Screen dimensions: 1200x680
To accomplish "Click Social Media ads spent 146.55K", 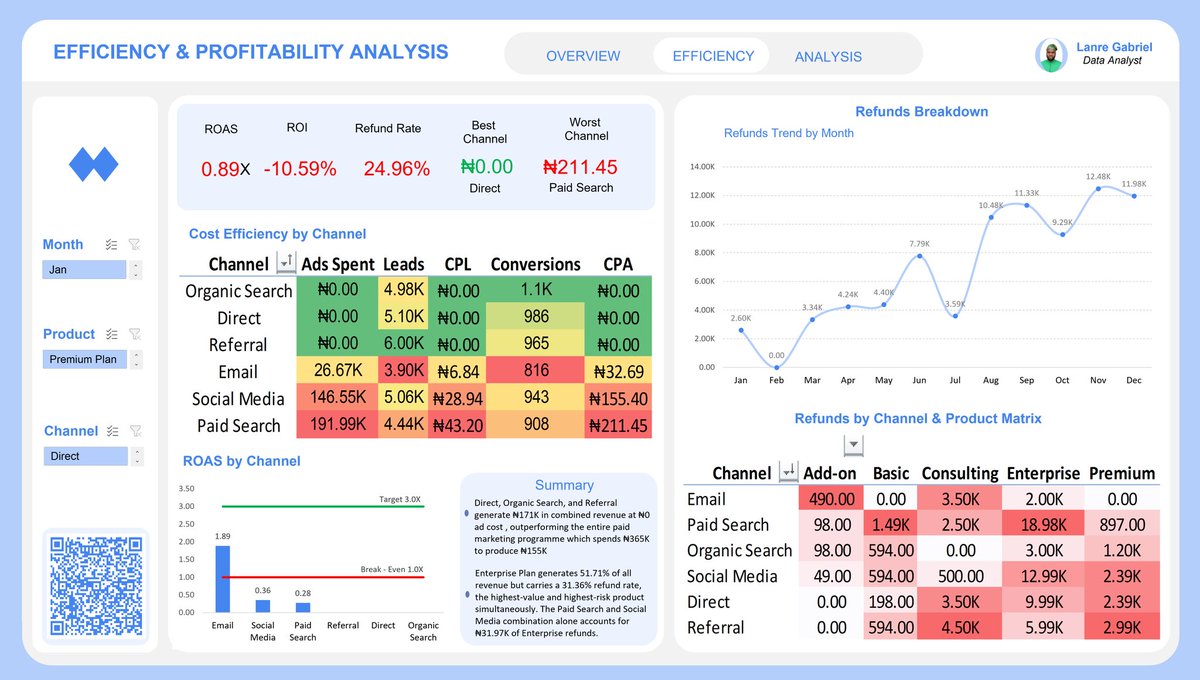I will tap(338, 398).
